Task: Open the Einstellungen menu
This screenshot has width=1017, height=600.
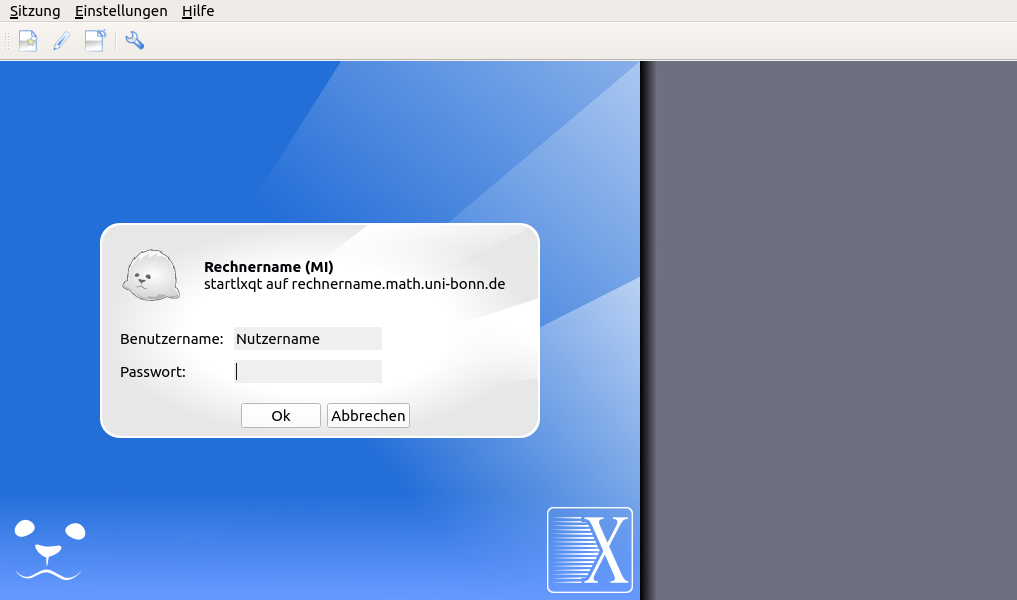Action: [x=121, y=11]
